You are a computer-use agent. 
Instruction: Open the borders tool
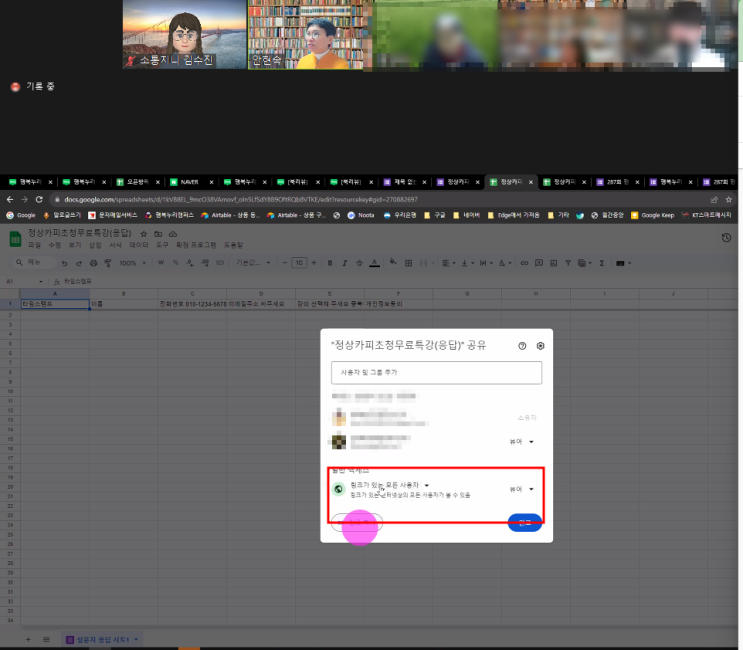click(x=408, y=263)
